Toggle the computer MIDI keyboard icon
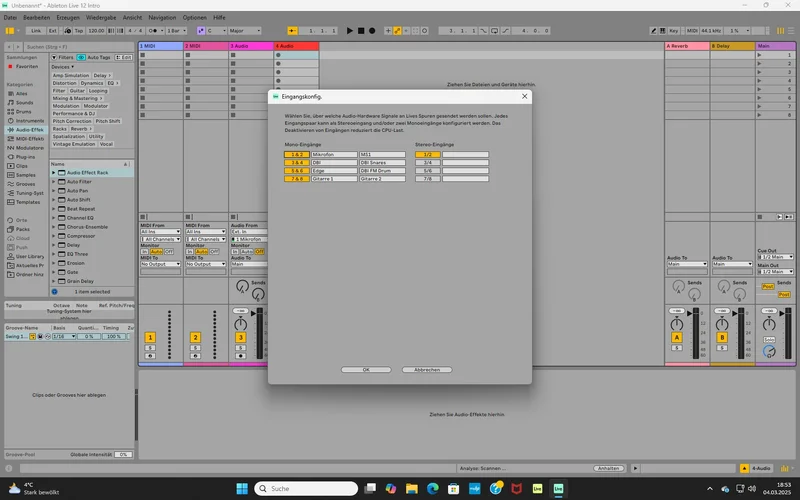Image resolution: width=800 pixels, height=500 pixels. pos(662,31)
